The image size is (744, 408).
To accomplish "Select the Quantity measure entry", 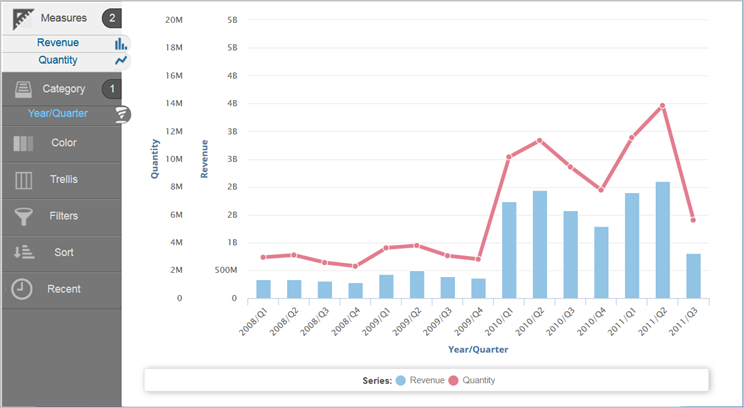I will (x=58, y=60).
